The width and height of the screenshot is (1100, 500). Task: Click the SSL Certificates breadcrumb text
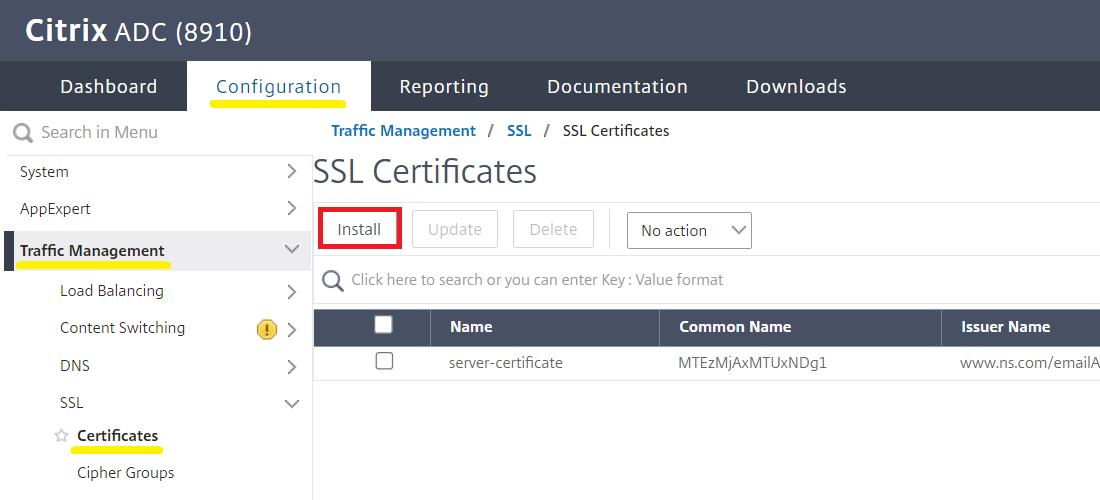(616, 131)
